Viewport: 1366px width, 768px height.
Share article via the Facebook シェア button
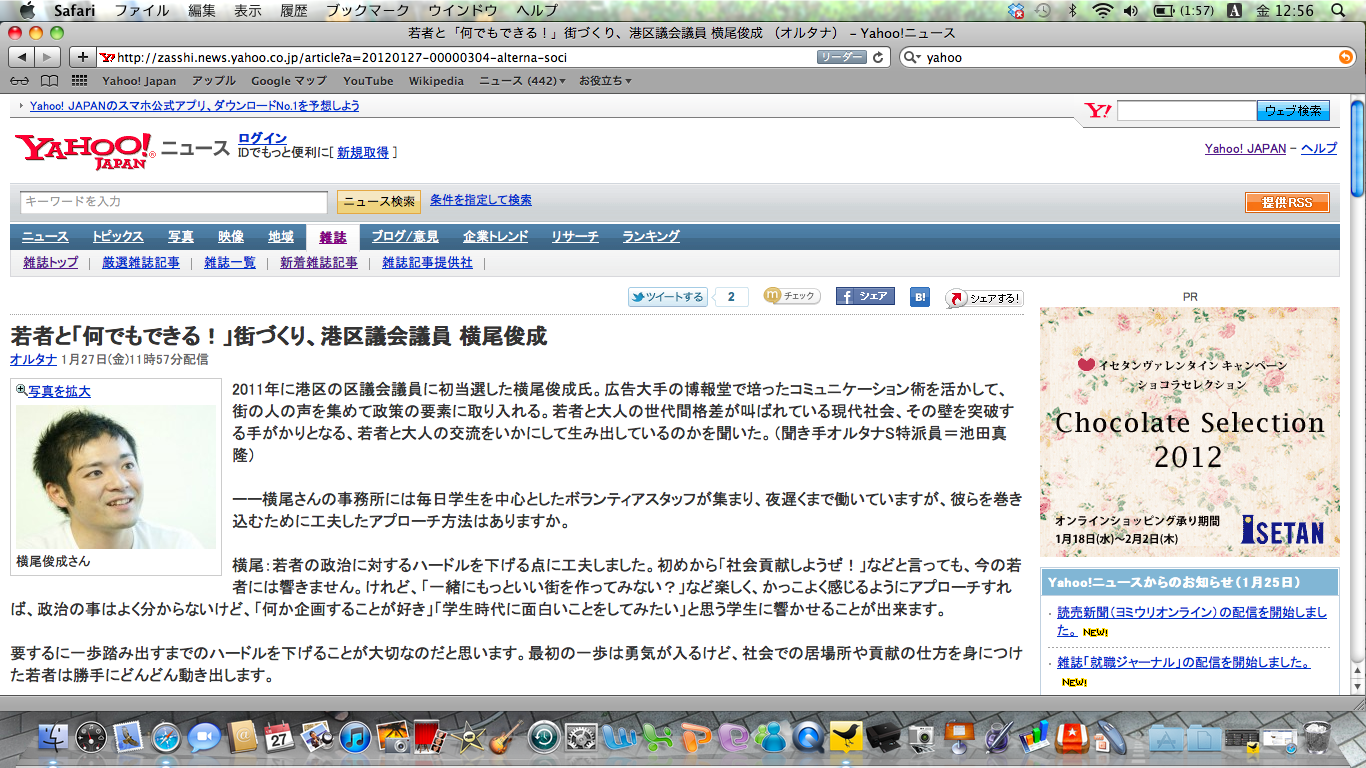(x=864, y=297)
